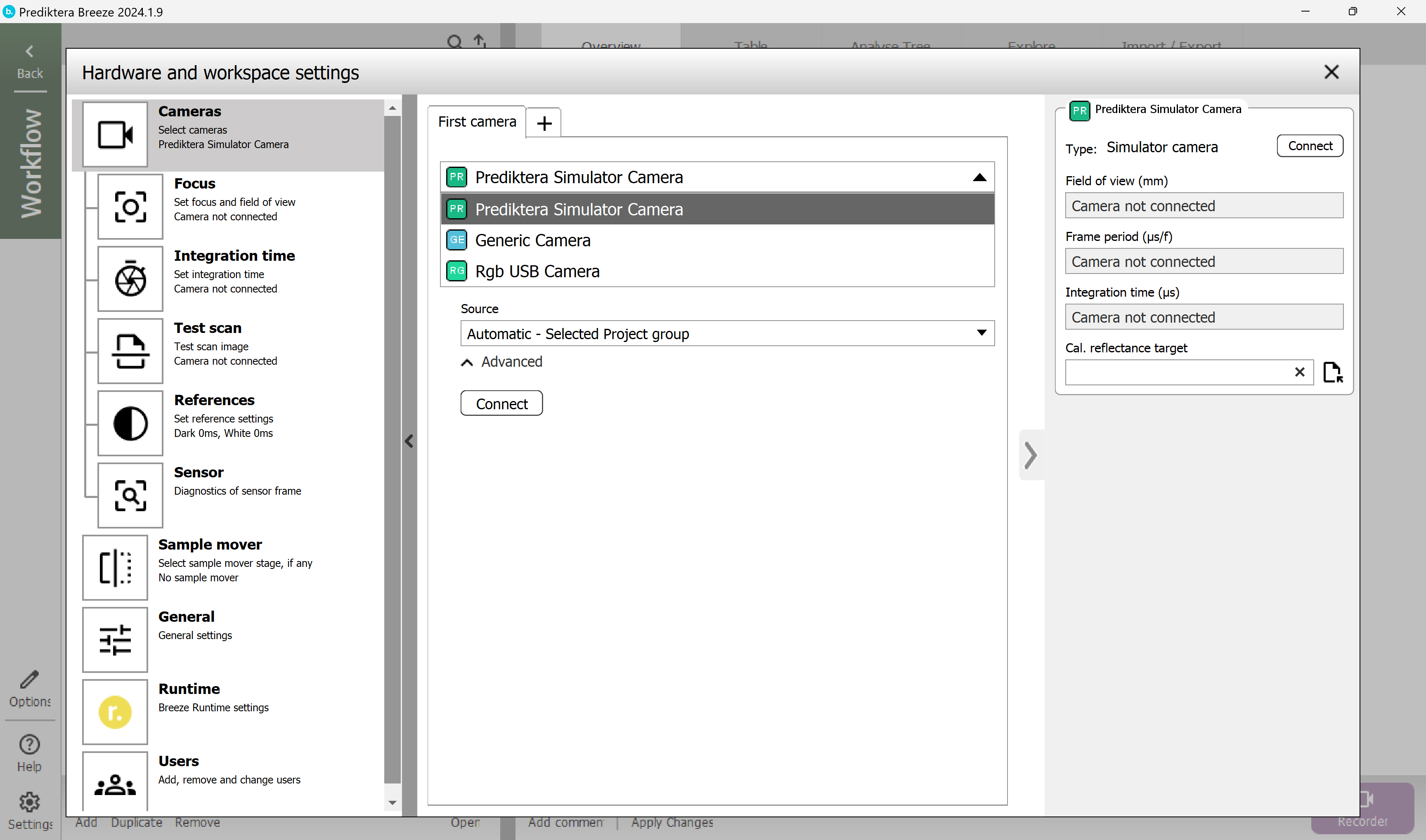The height and width of the screenshot is (840, 1426).
Task: Click the Sensor diagnostics icon
Action: [x=130, y=495]
